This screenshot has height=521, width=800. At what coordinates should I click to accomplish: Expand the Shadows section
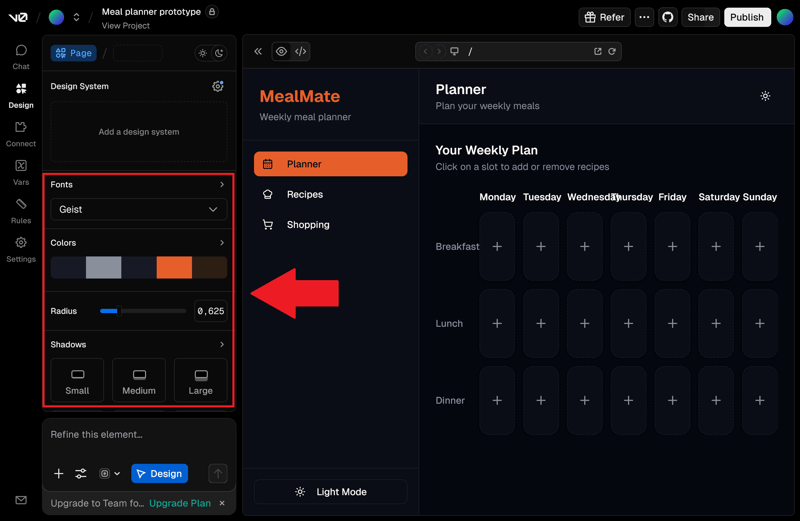pyautogui.click(x=221, y=345)
